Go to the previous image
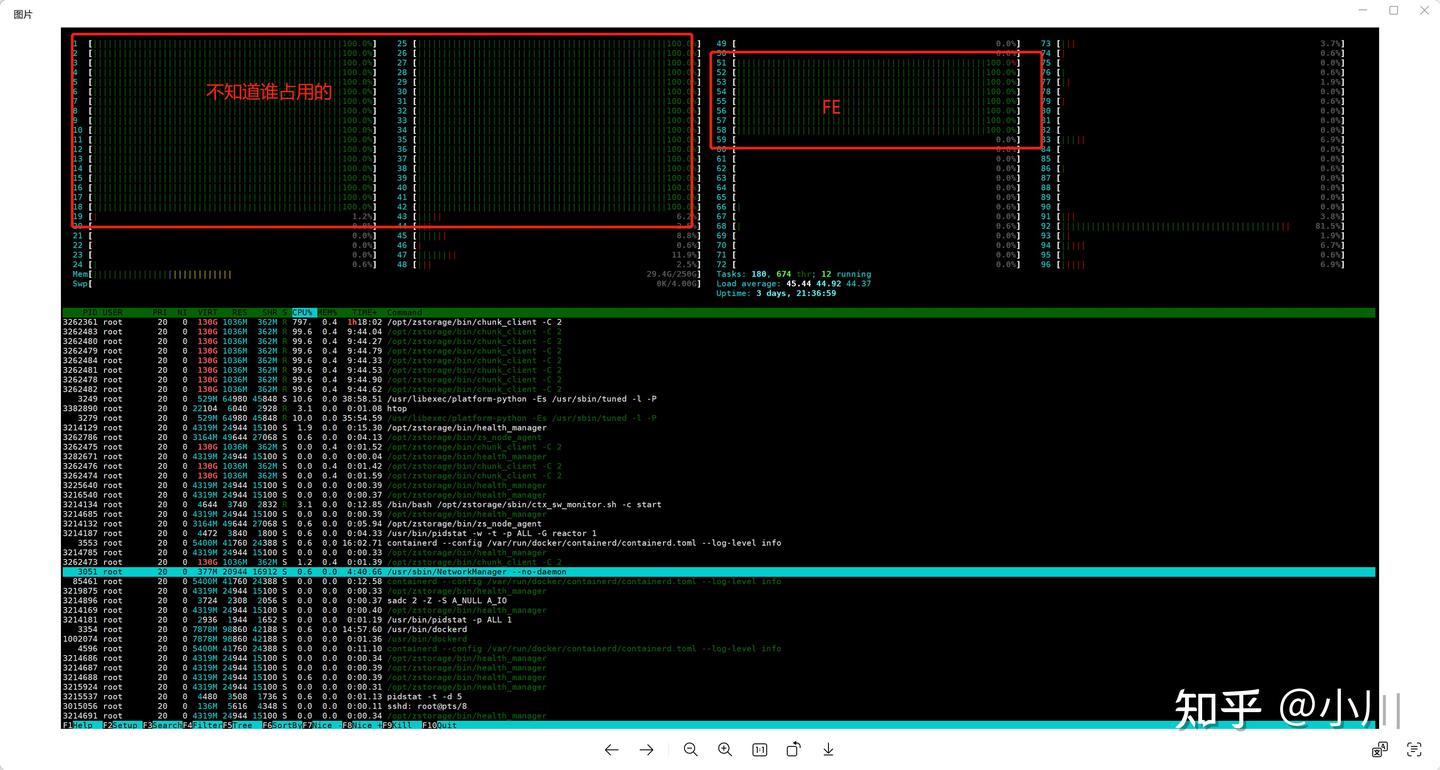This screenshot has width=1440, height=770. click(611, 749)
